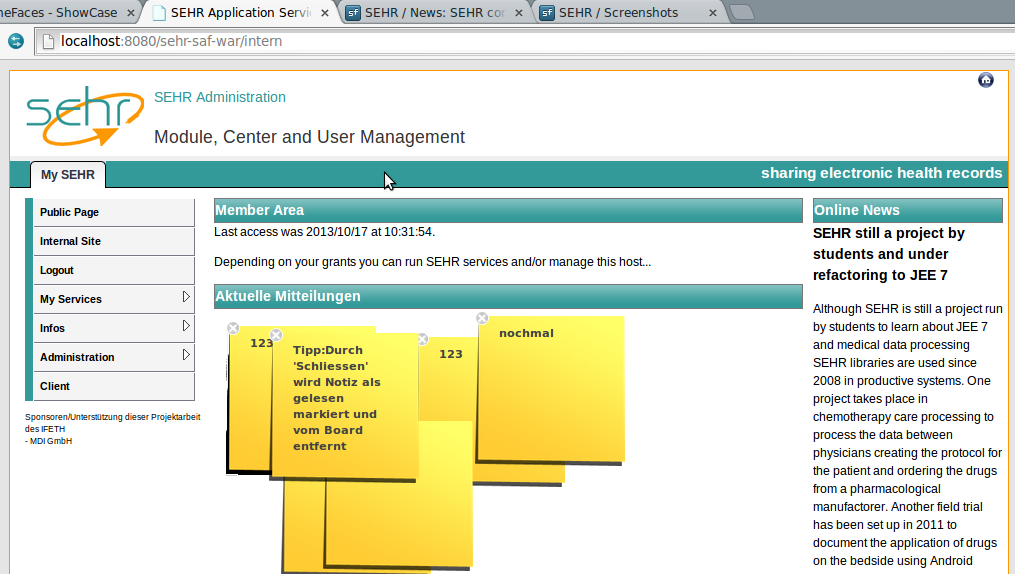Open My Services menu entry

(x=114, y=299)
